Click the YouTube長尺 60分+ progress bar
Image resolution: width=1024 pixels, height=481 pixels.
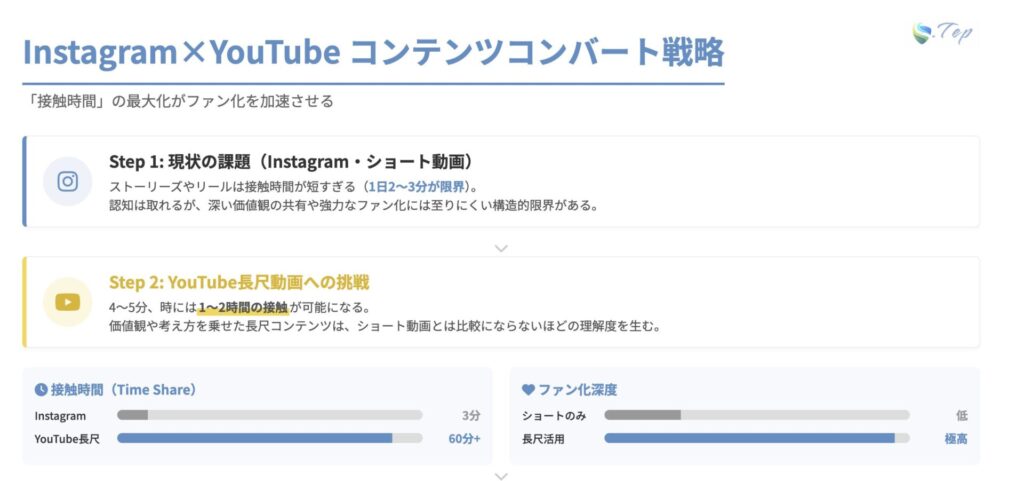[x=269, y=438]
